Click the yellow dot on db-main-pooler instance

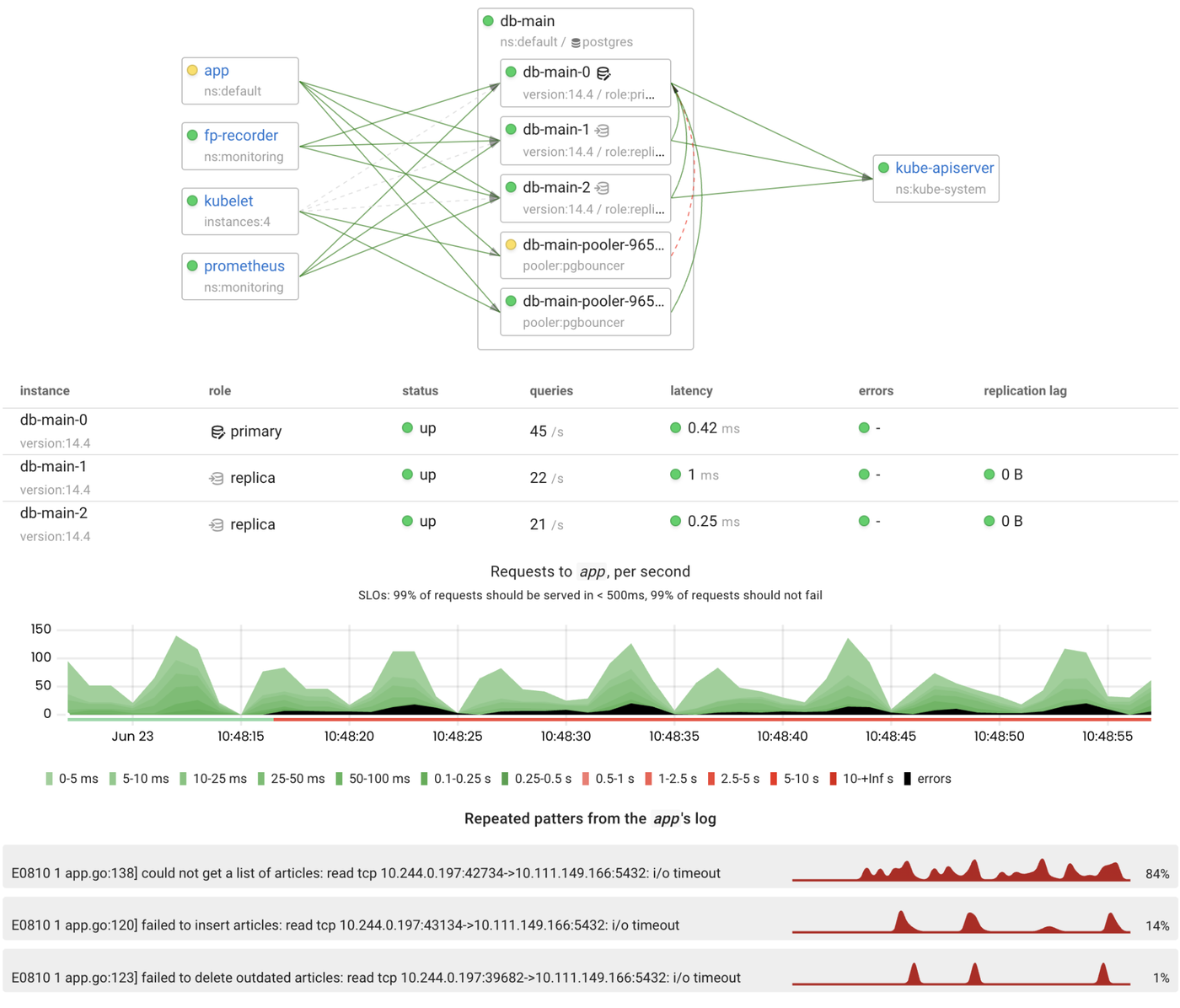pos(511,244)
